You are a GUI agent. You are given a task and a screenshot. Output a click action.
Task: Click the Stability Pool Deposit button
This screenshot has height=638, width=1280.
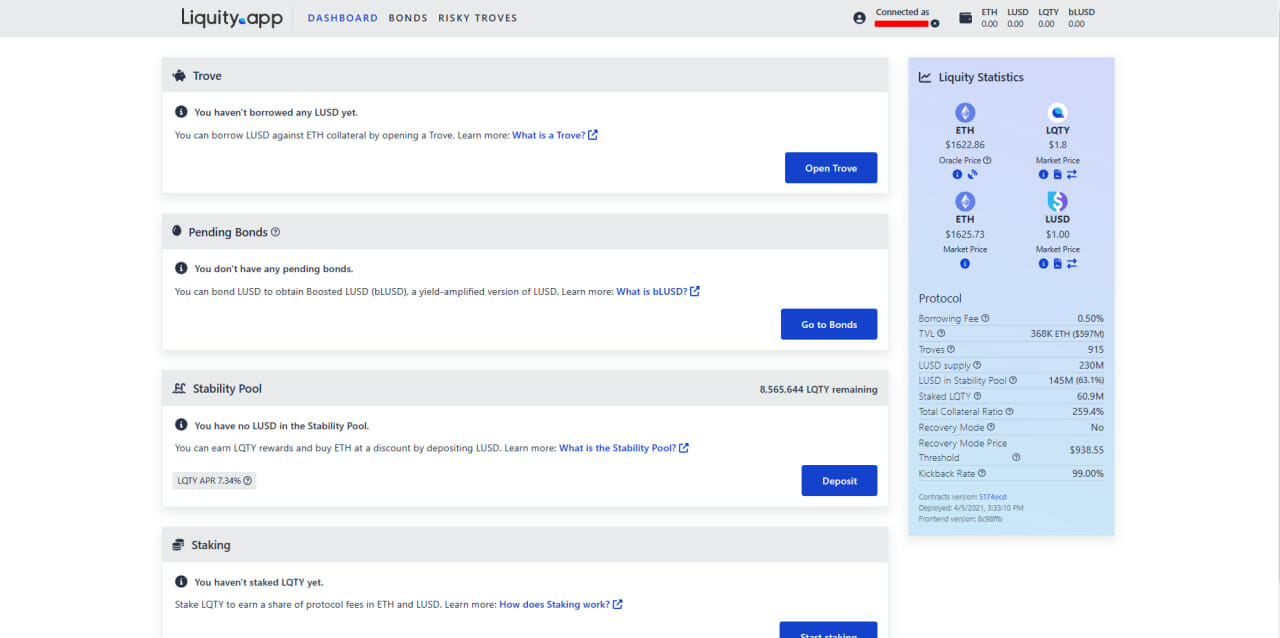(839, 481)
